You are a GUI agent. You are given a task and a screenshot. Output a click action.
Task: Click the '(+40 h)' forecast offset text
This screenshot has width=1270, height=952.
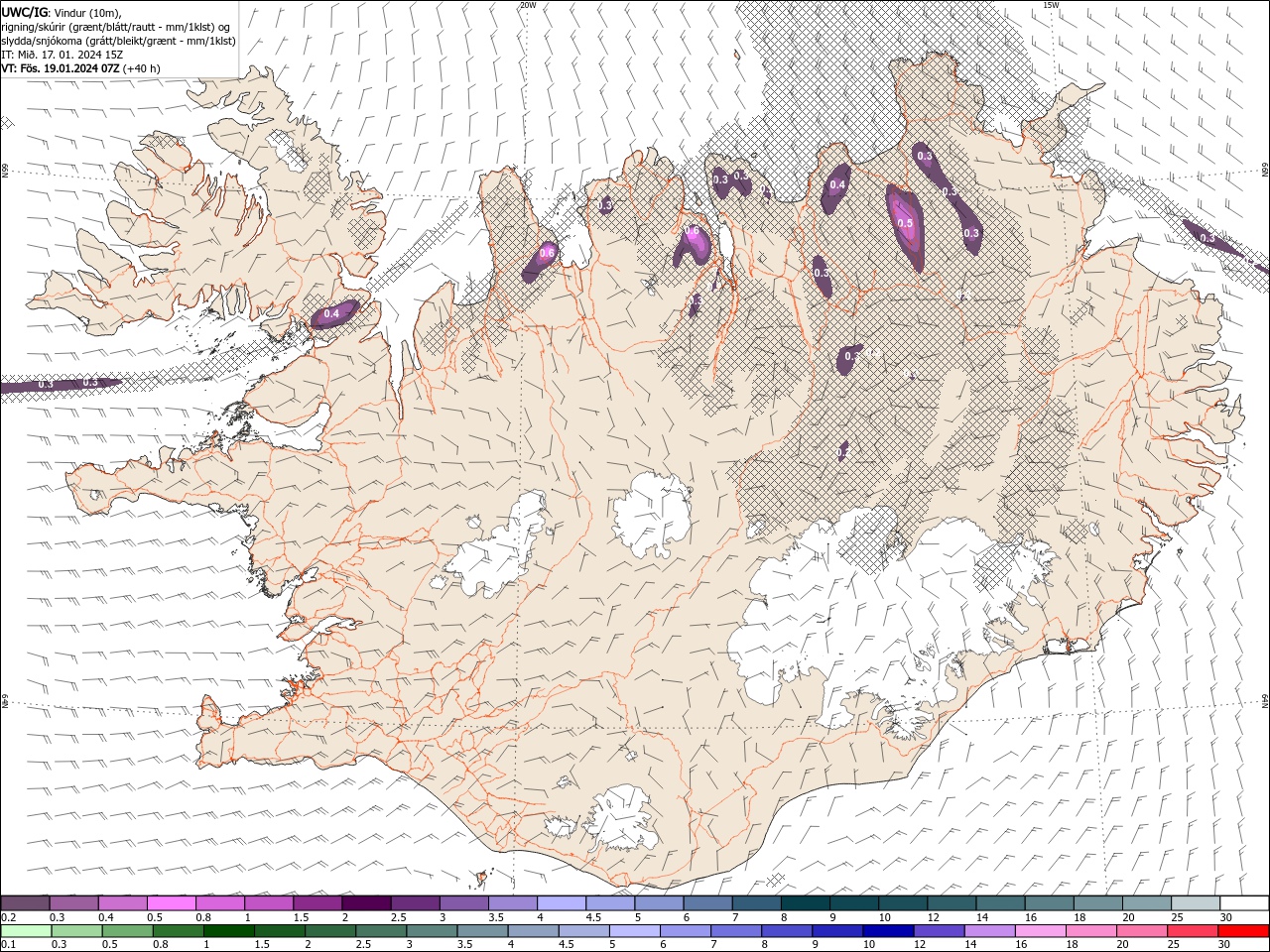pyautogui.click(x=142, y=68)
